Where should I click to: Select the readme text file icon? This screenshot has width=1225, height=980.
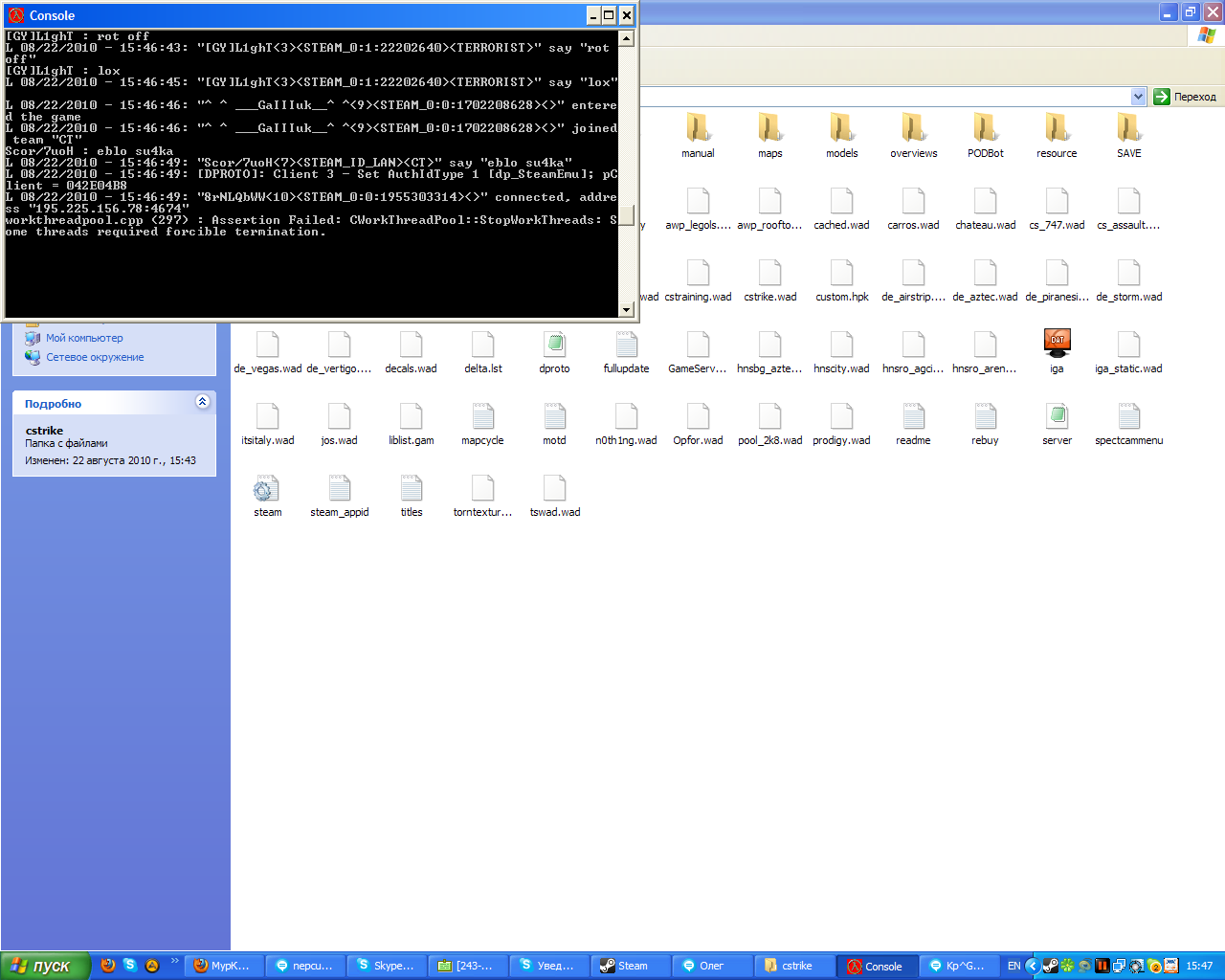(x=913, y=415)
